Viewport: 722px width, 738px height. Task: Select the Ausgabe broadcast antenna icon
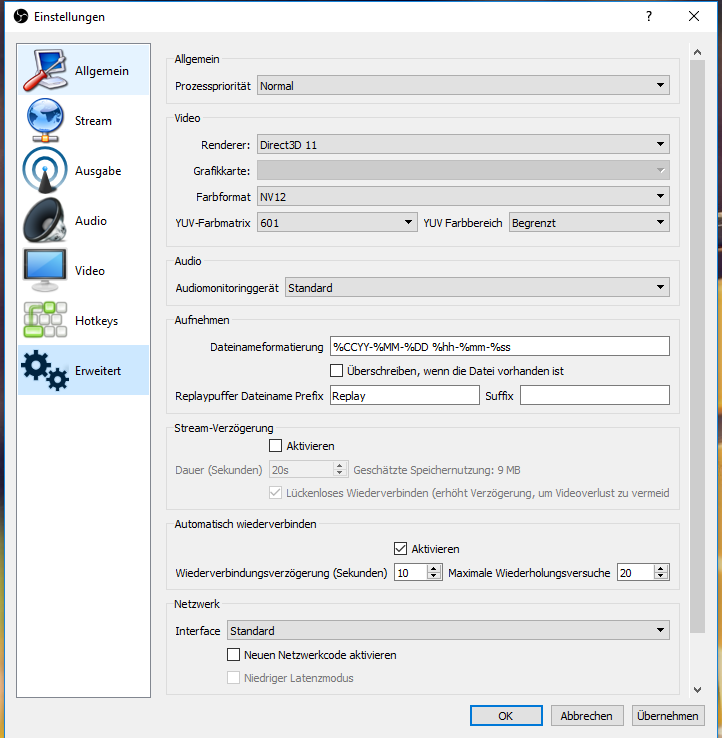44,171
